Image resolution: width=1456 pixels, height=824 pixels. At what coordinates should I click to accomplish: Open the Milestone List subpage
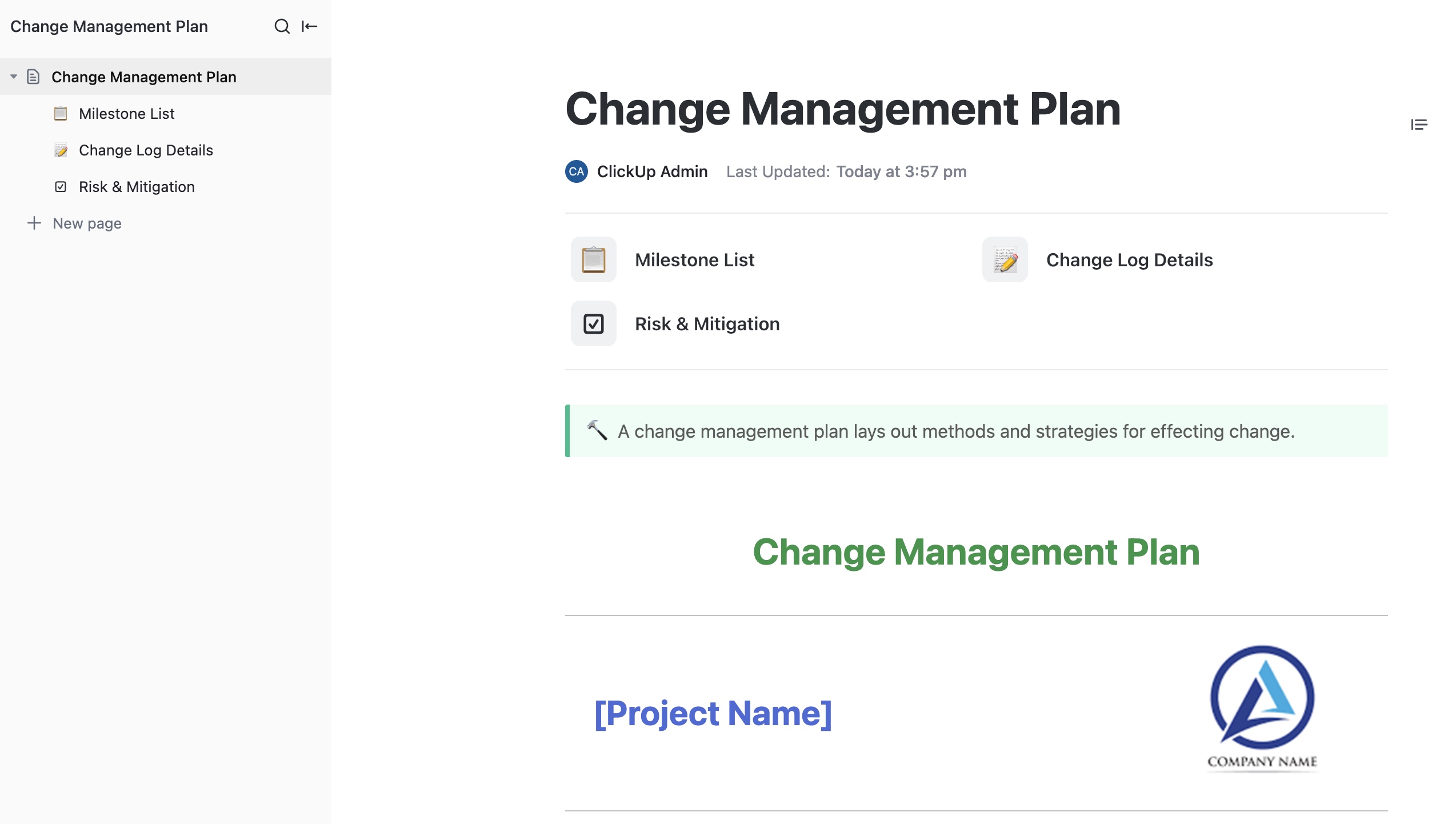[x=126, y=113]
